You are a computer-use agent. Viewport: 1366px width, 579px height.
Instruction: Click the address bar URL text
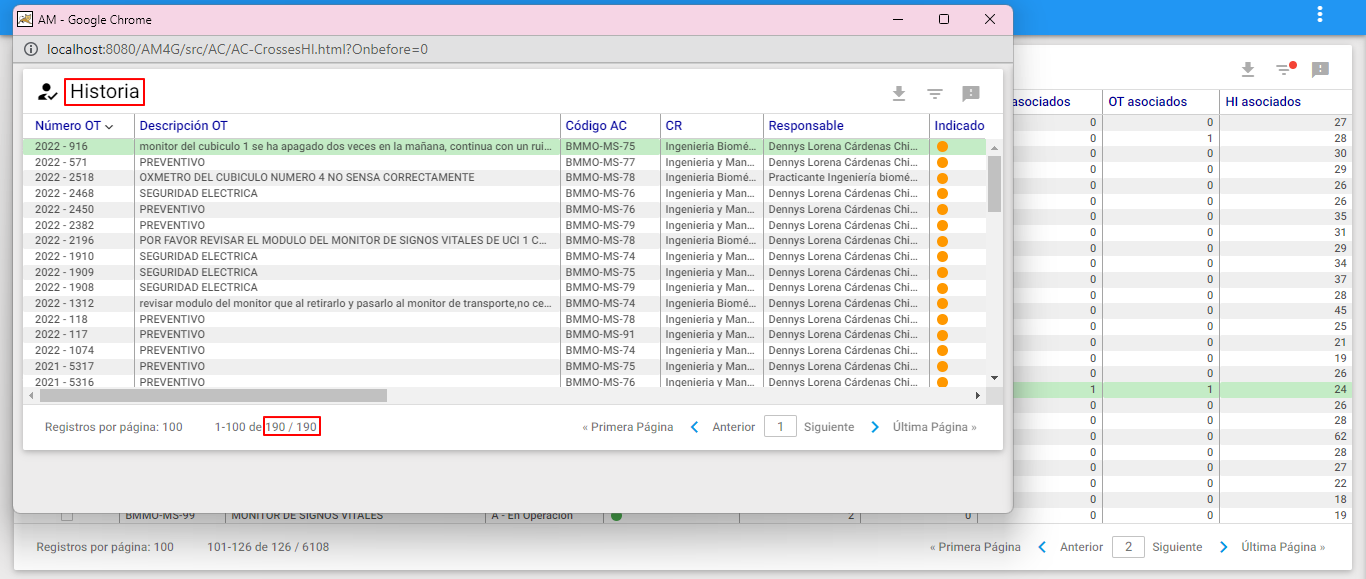237,49
